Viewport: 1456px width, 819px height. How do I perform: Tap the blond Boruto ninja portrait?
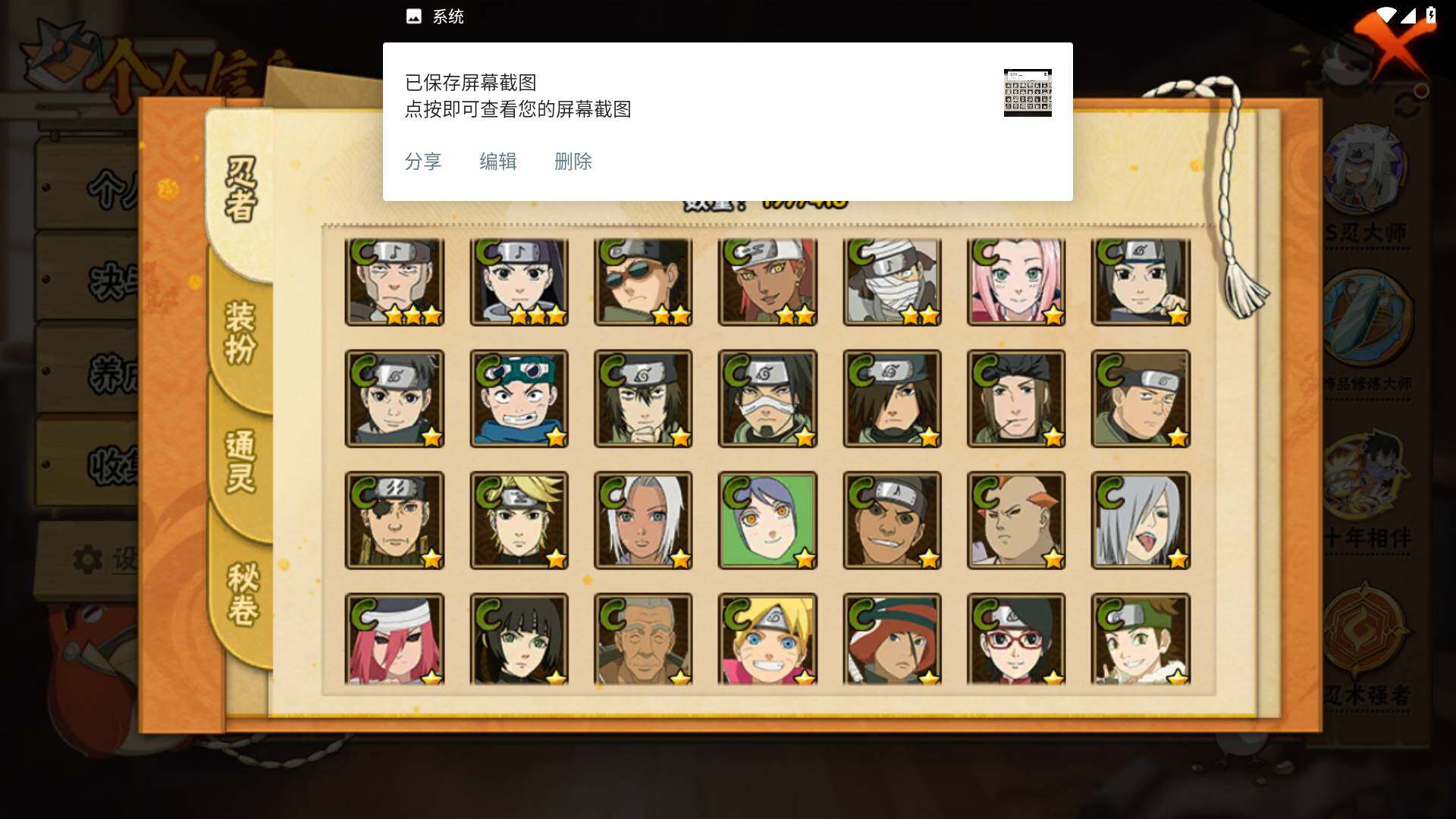coord(767,639)
